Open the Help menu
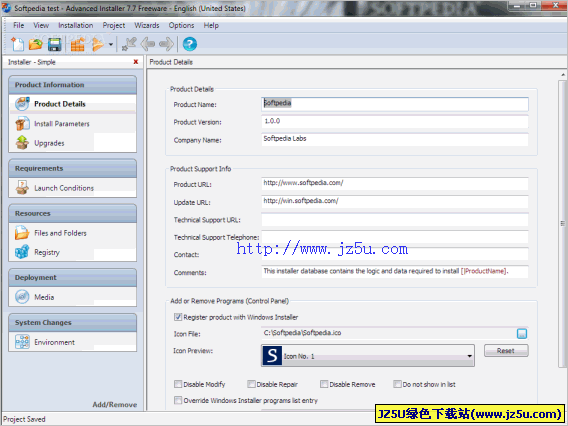Image resolution: width=568 pixels, height=426 pixels. (x=211, y=25)
